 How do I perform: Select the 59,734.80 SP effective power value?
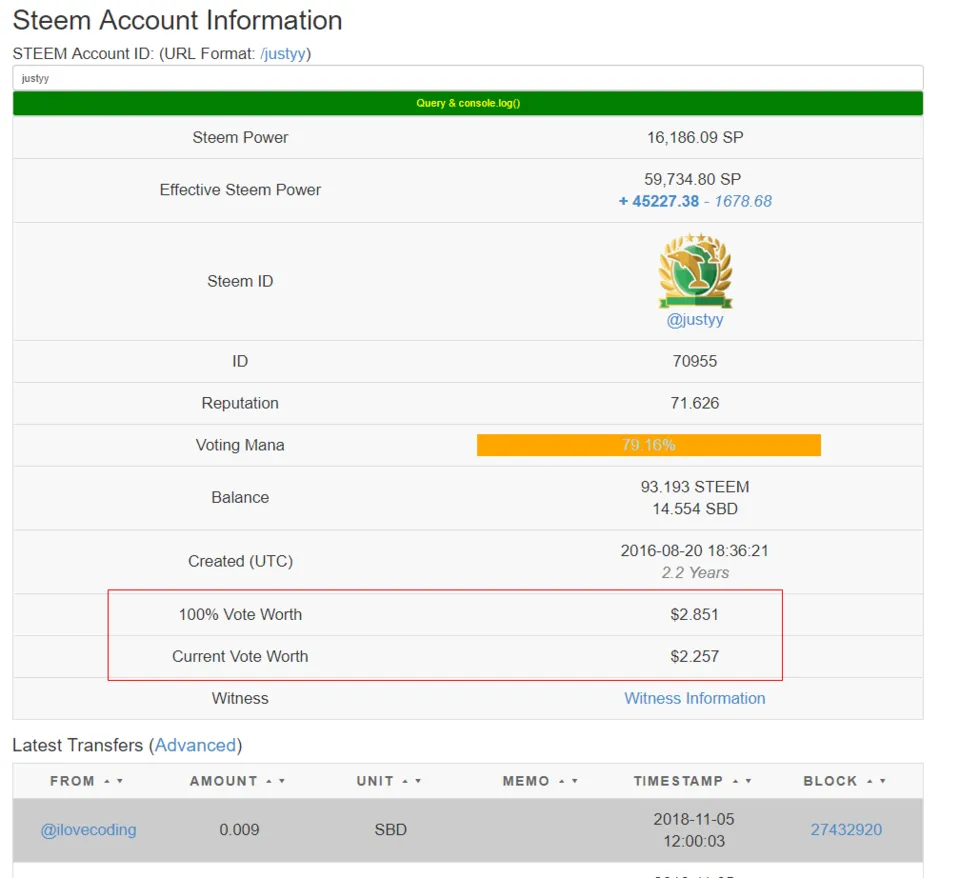click(692, 179)
